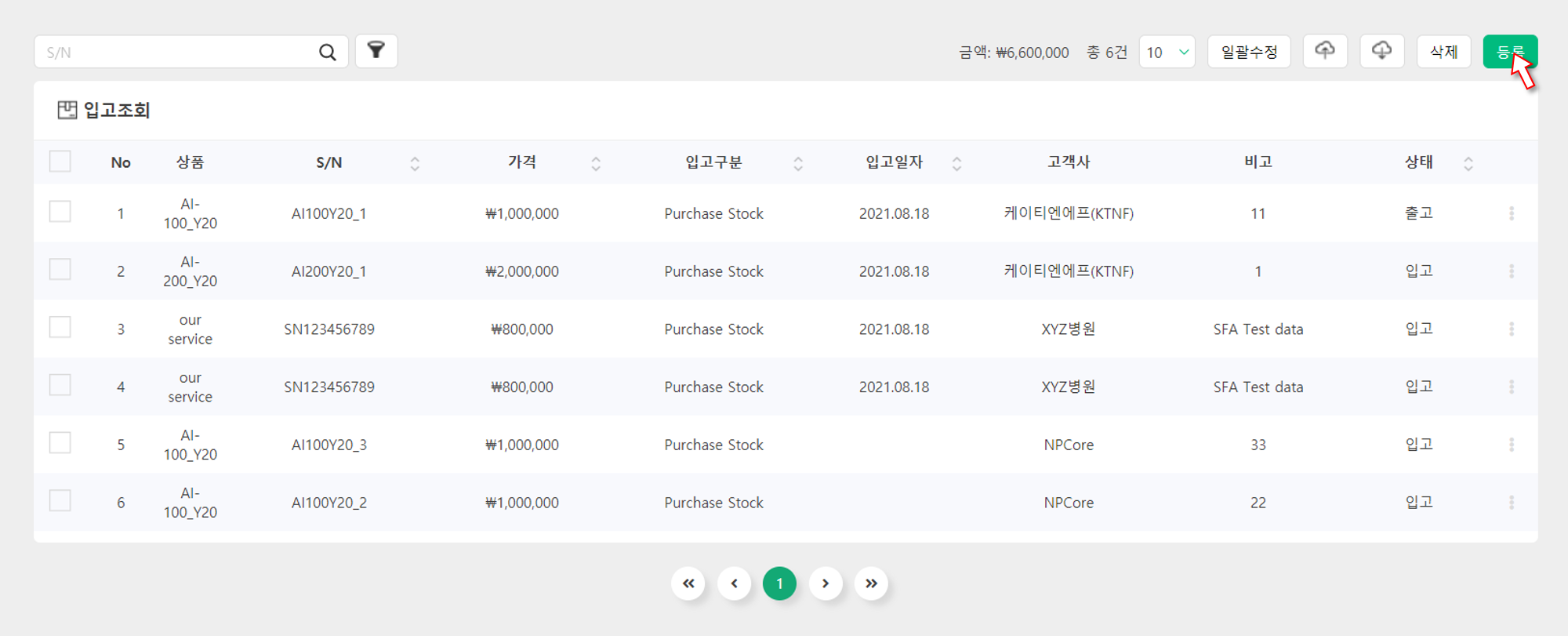
Task: Click the 일괄수정 button
Action: coord(1249,52)
